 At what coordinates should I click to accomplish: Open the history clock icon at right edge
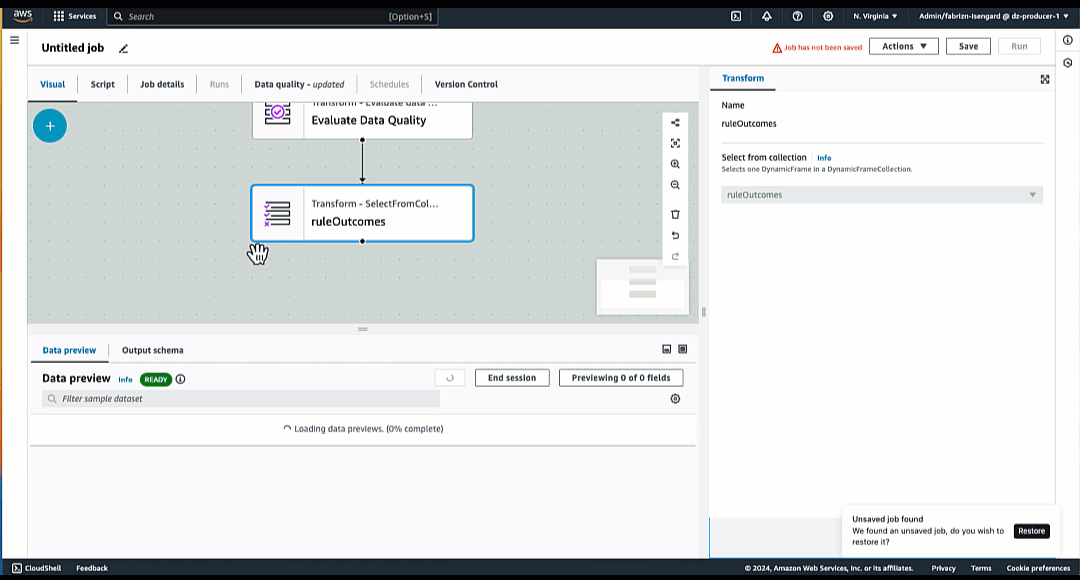tap(1068, 63)
